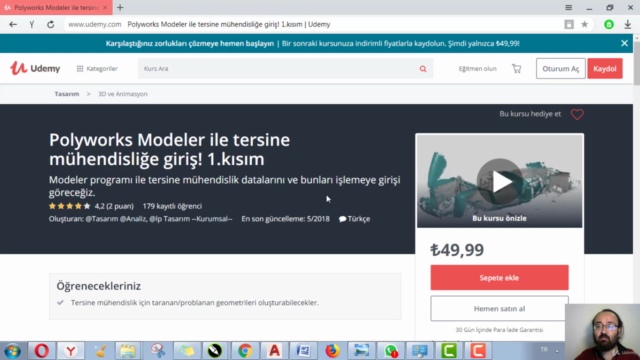Click the Udemy logo
The image size is (640, 360).
pos(35,68)
